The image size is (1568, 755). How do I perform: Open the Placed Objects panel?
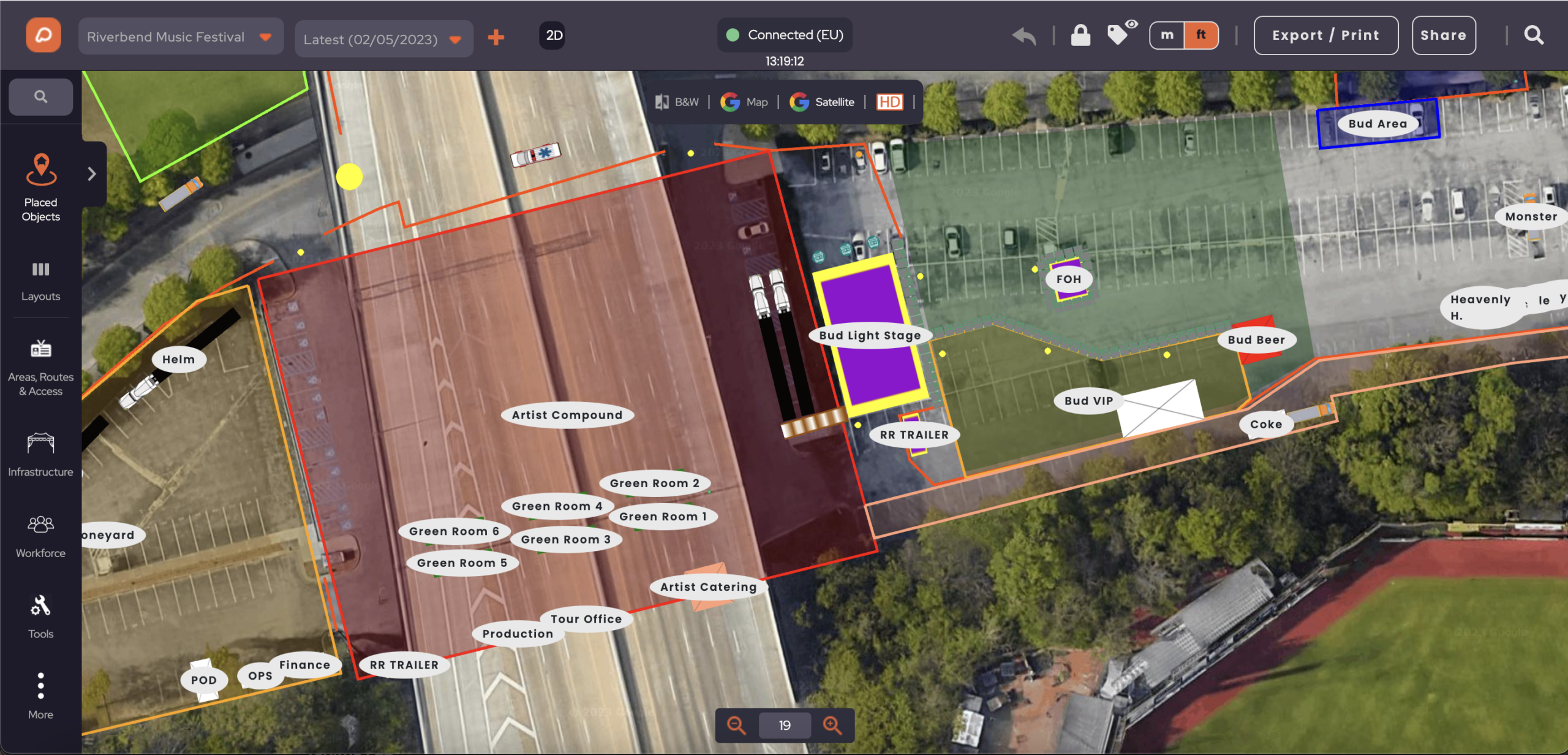click(41, 188)
